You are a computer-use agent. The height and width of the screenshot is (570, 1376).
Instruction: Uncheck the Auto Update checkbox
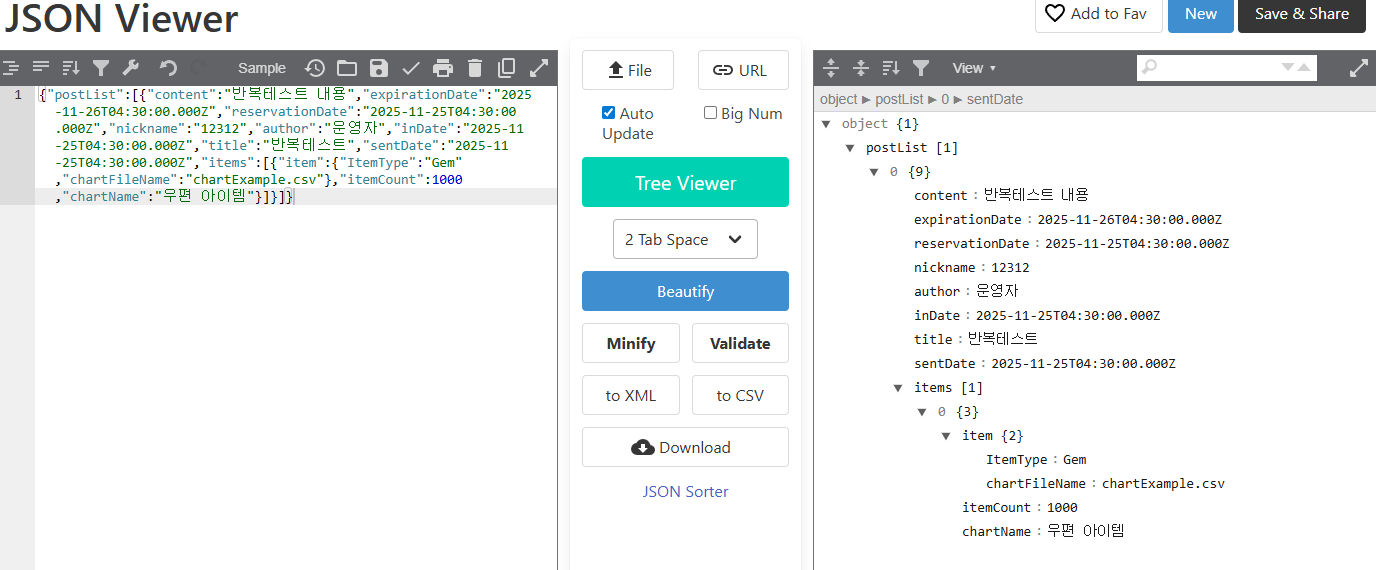(x=608, y=113)
